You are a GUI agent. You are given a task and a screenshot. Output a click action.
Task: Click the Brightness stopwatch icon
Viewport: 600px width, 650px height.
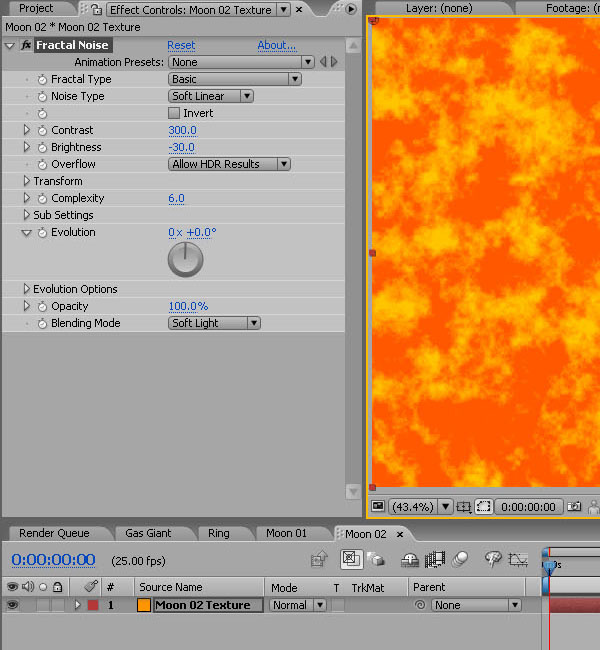point(42,147)
